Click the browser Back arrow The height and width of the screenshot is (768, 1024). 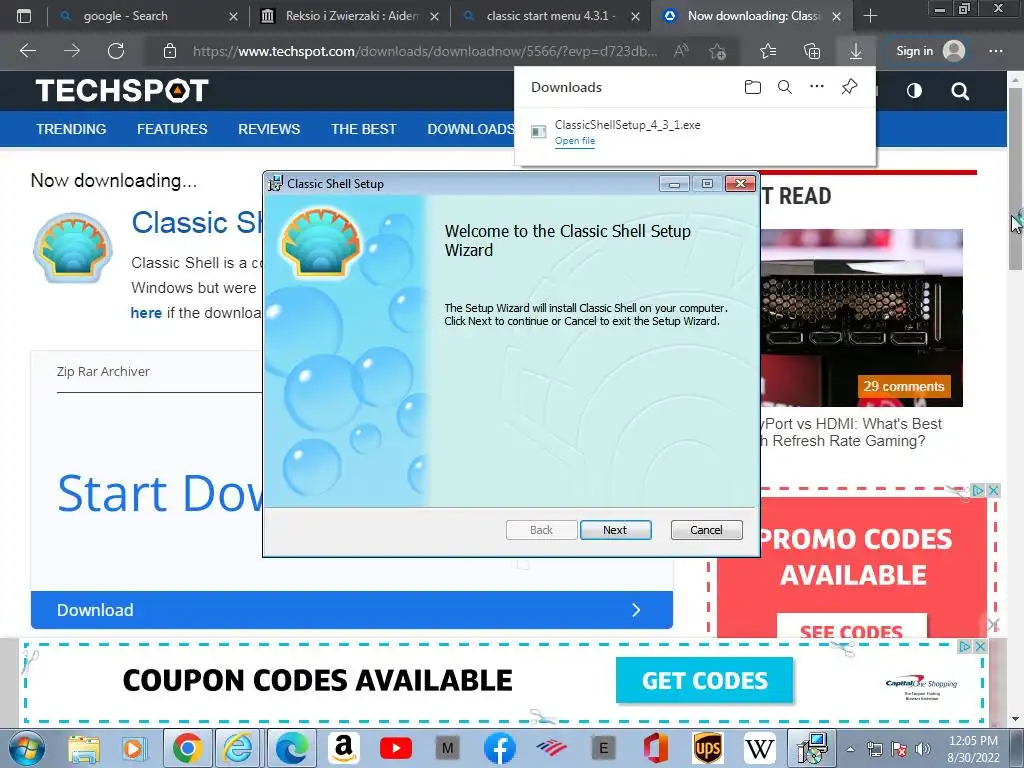[x=28, y=51]
